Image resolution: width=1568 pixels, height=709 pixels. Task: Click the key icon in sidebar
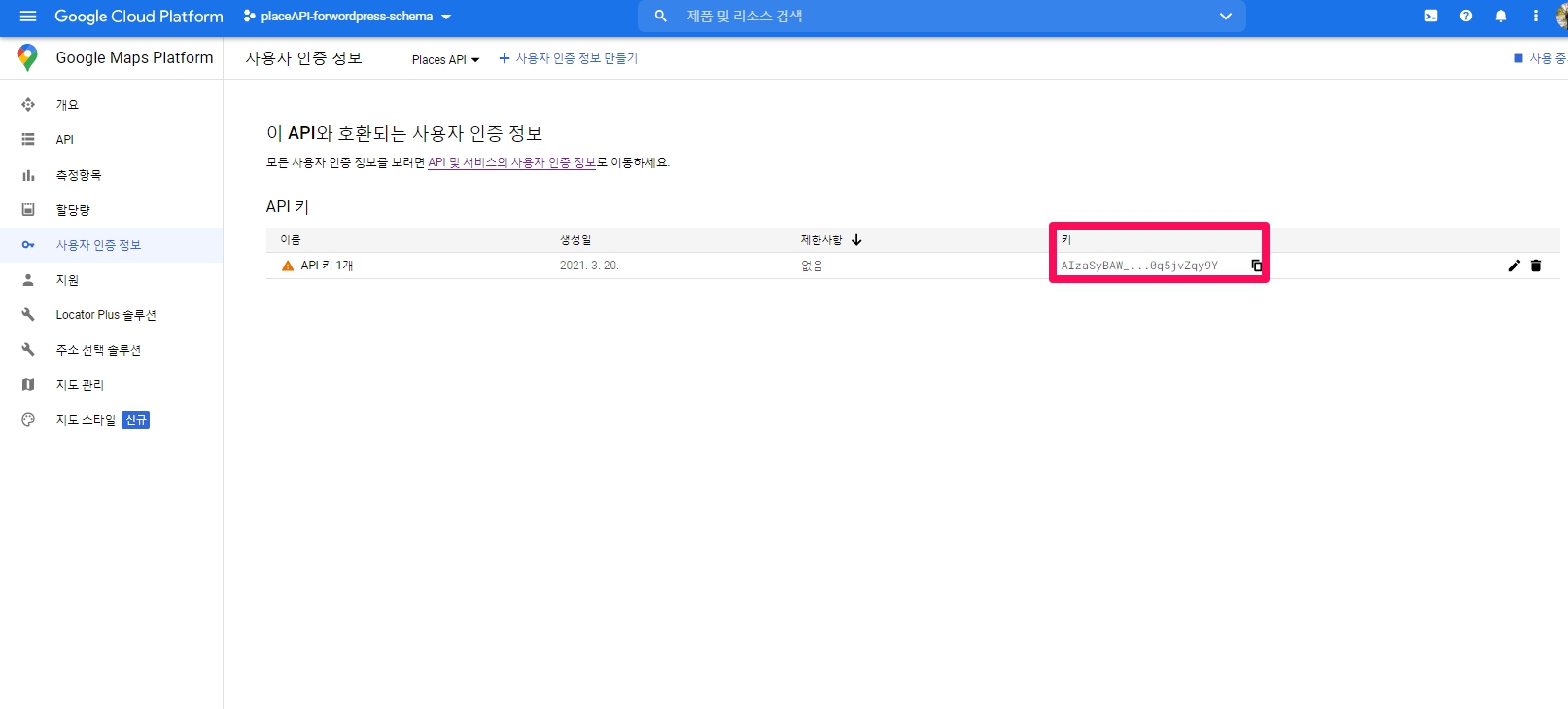pyautogui.click(x=28, y=245)
